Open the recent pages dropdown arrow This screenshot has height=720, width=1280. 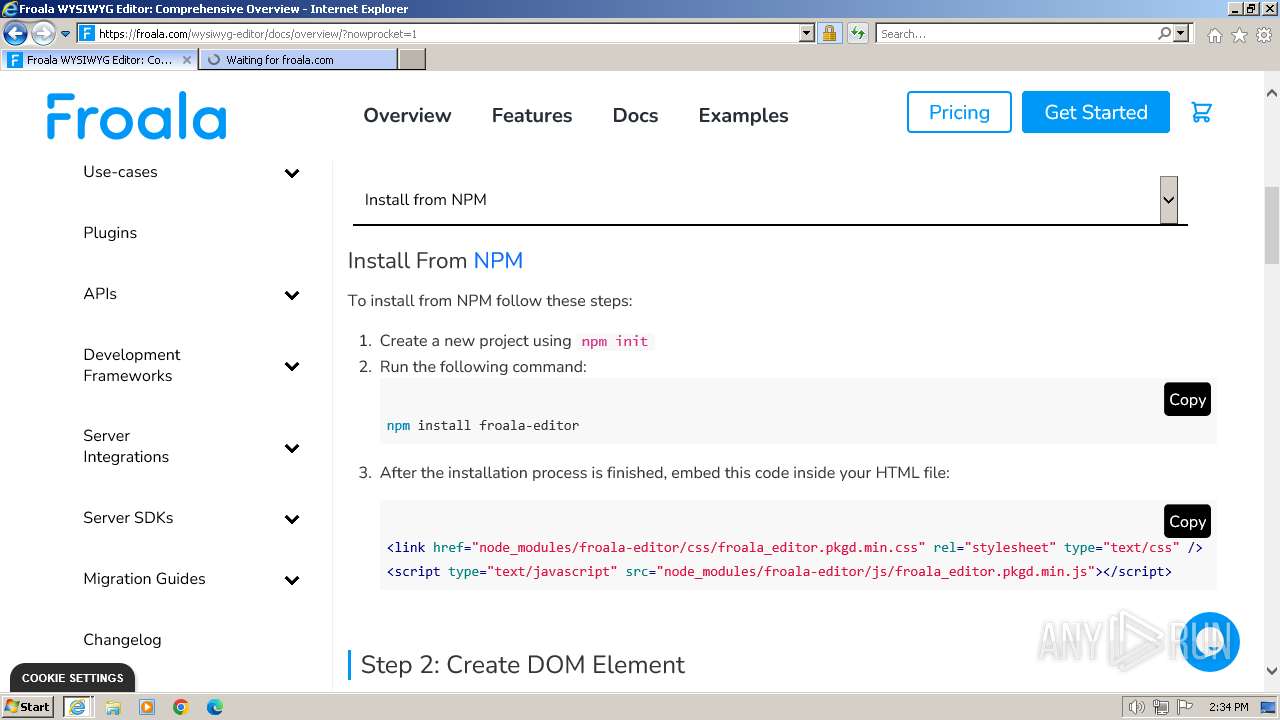pos(65,33)
